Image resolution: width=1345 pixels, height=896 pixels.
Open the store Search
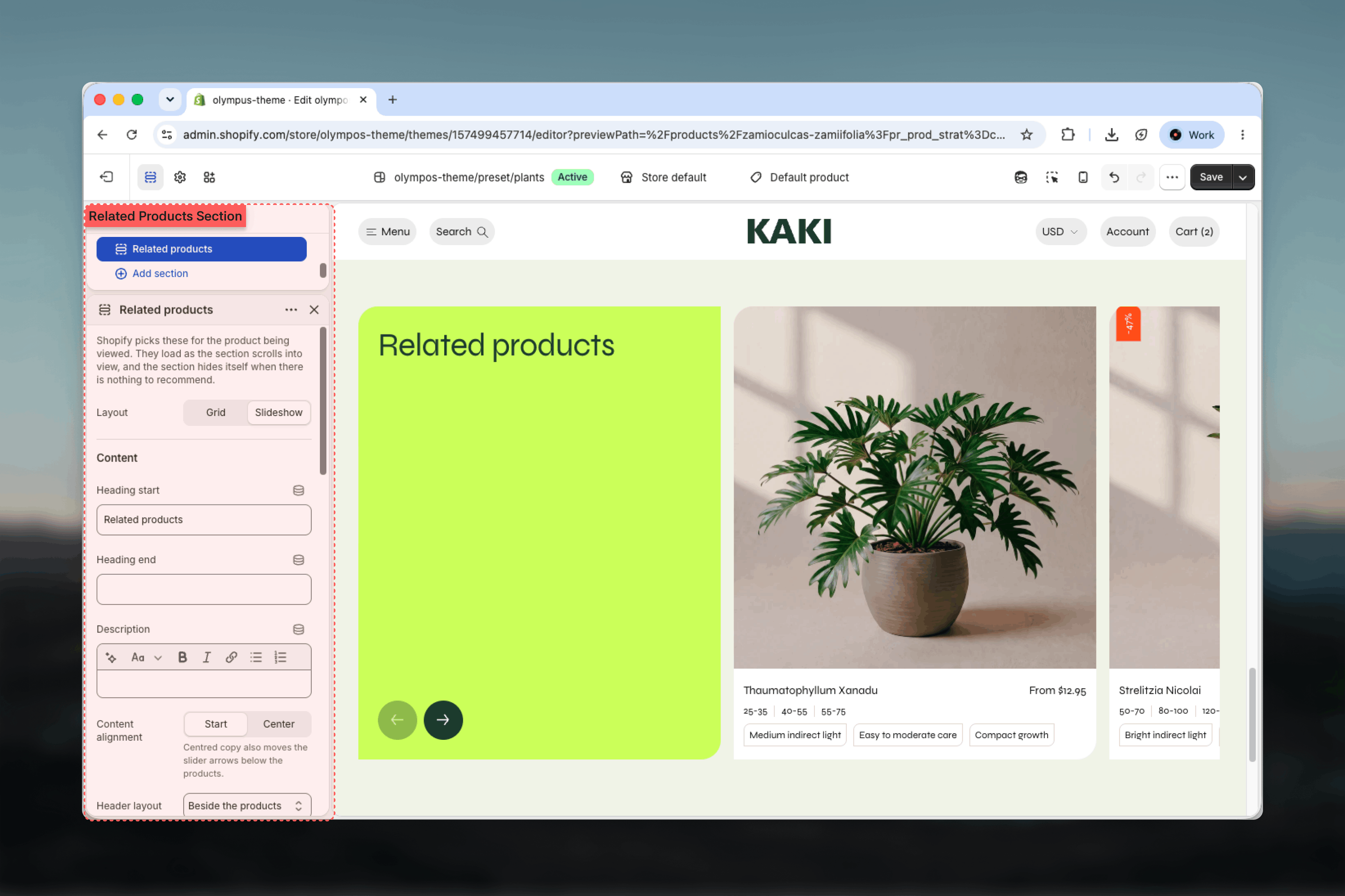461,232
